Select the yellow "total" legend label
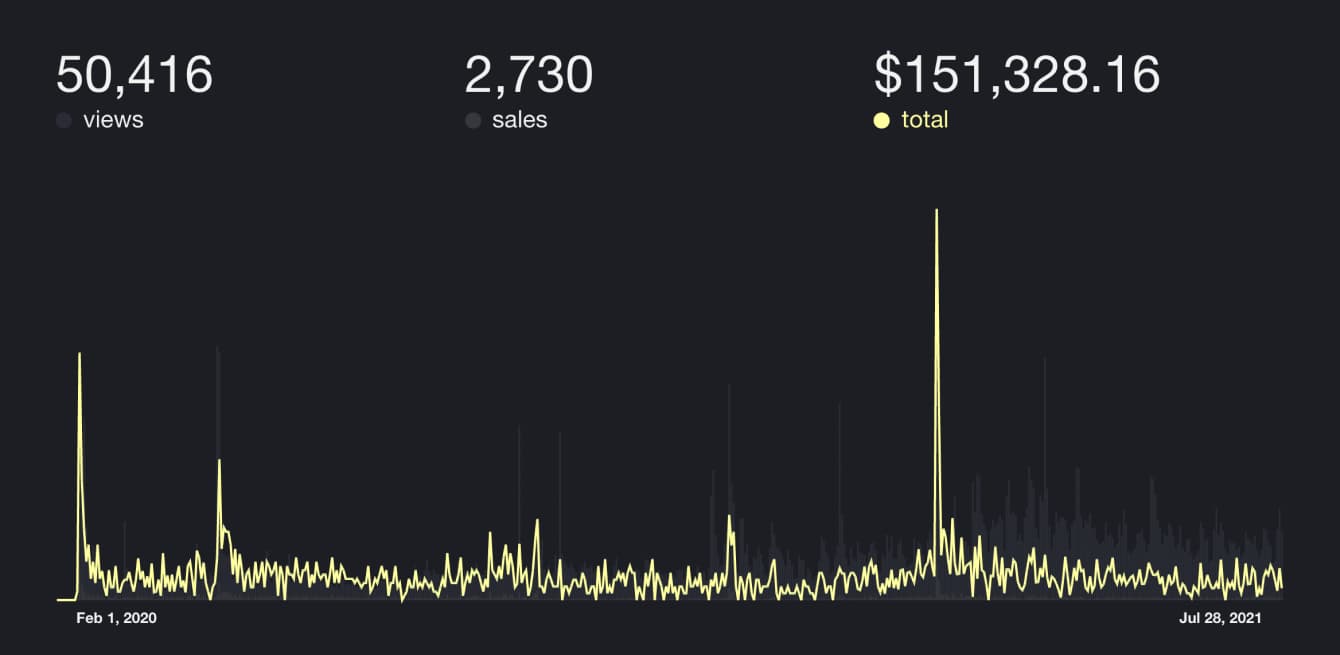Screen dimensions: 1340x655 pos(924,120)
